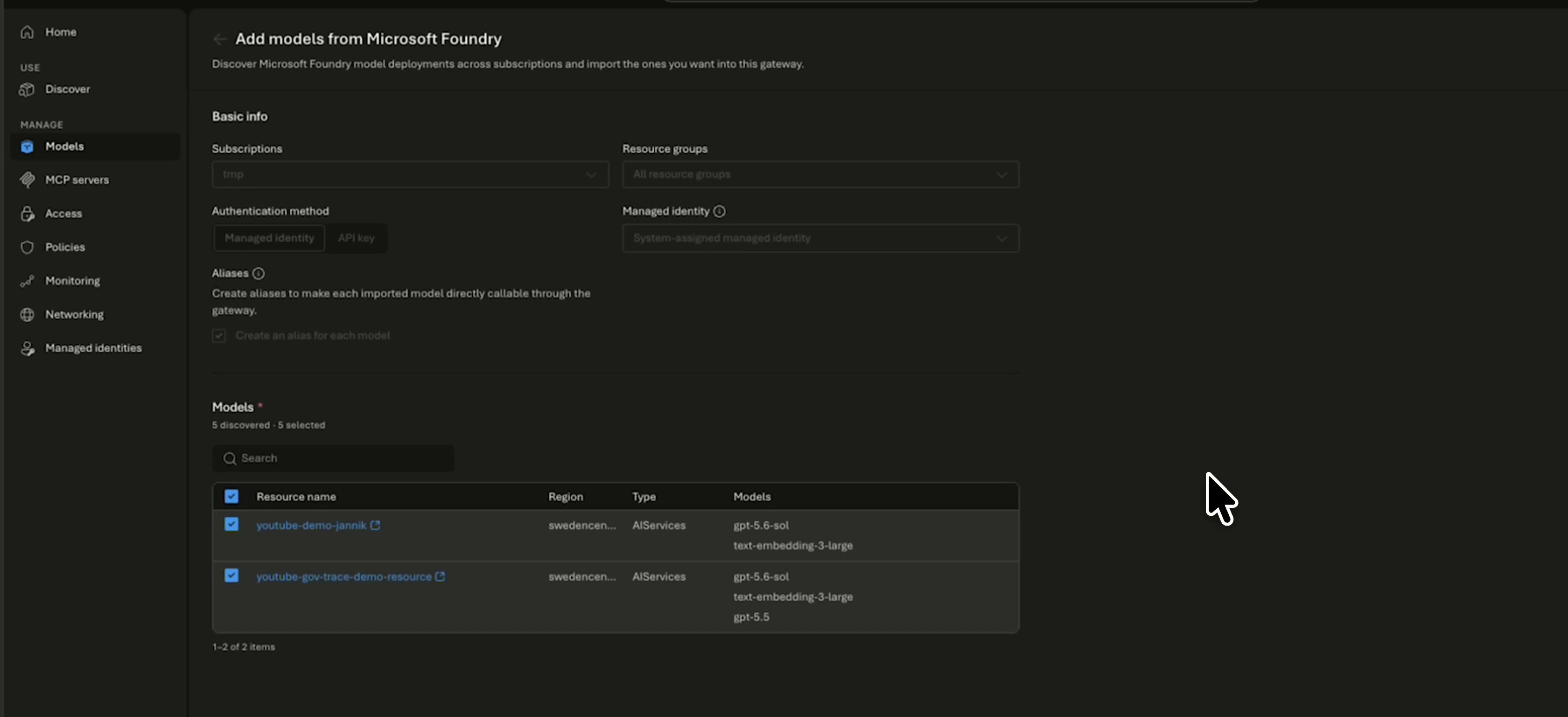Open external link icon for youtube-demo-jannik
Screen dimensions: 1568x717
tap(375, 525)
